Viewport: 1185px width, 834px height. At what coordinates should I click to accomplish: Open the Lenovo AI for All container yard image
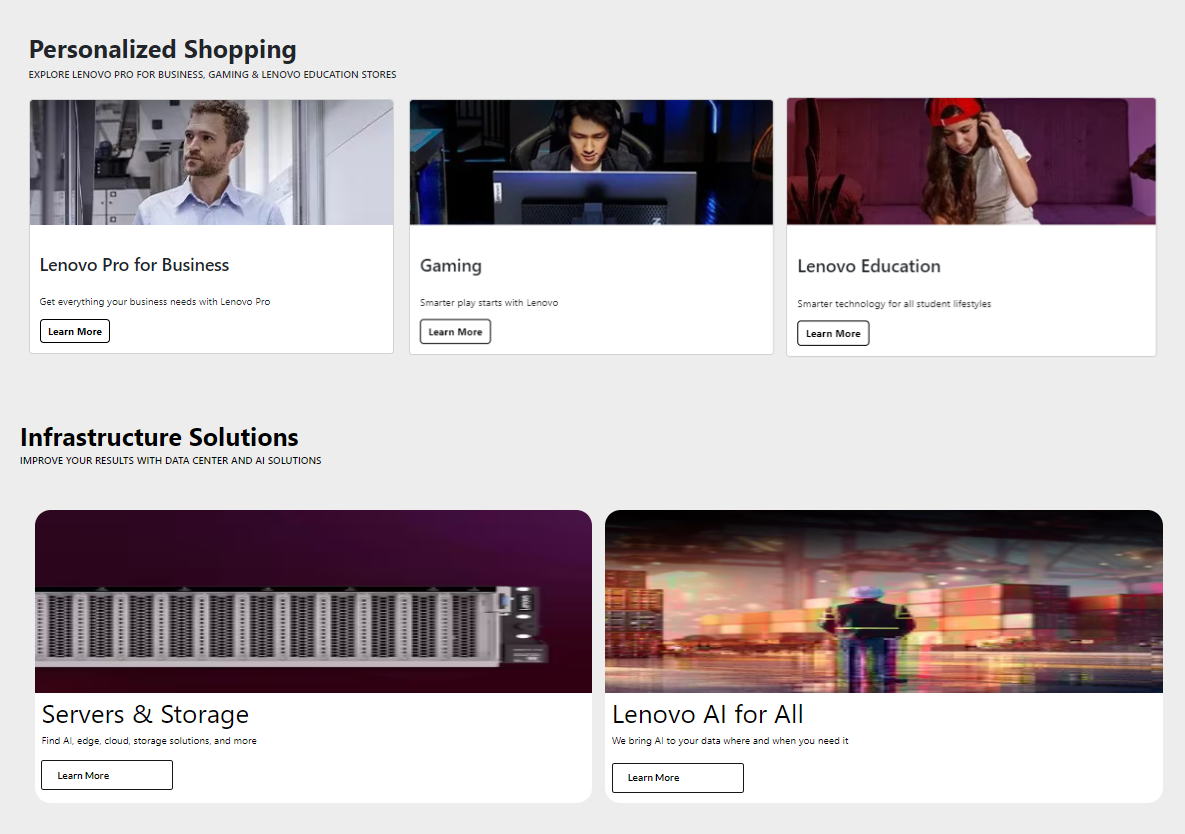pos(883,601)
